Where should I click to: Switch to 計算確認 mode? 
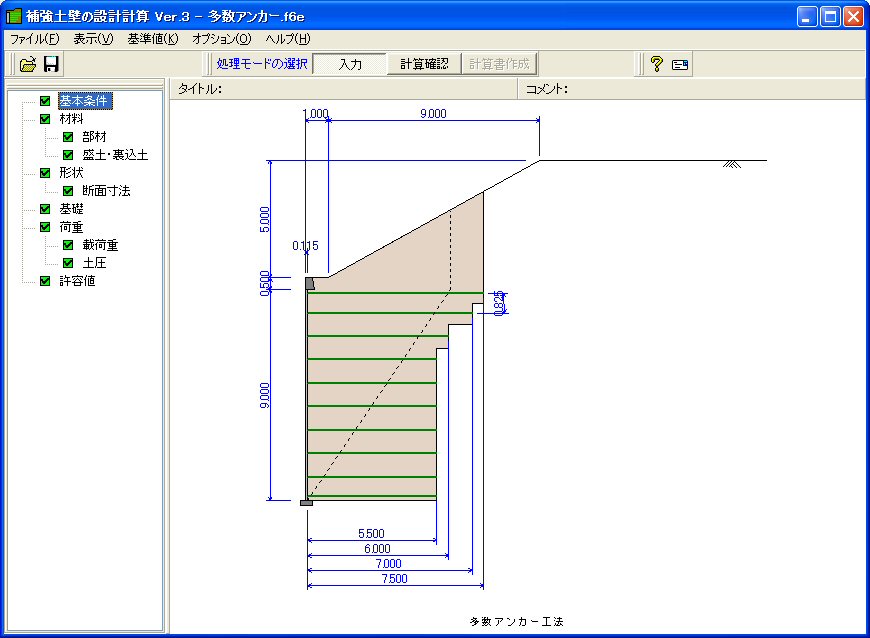coord(424,64)
